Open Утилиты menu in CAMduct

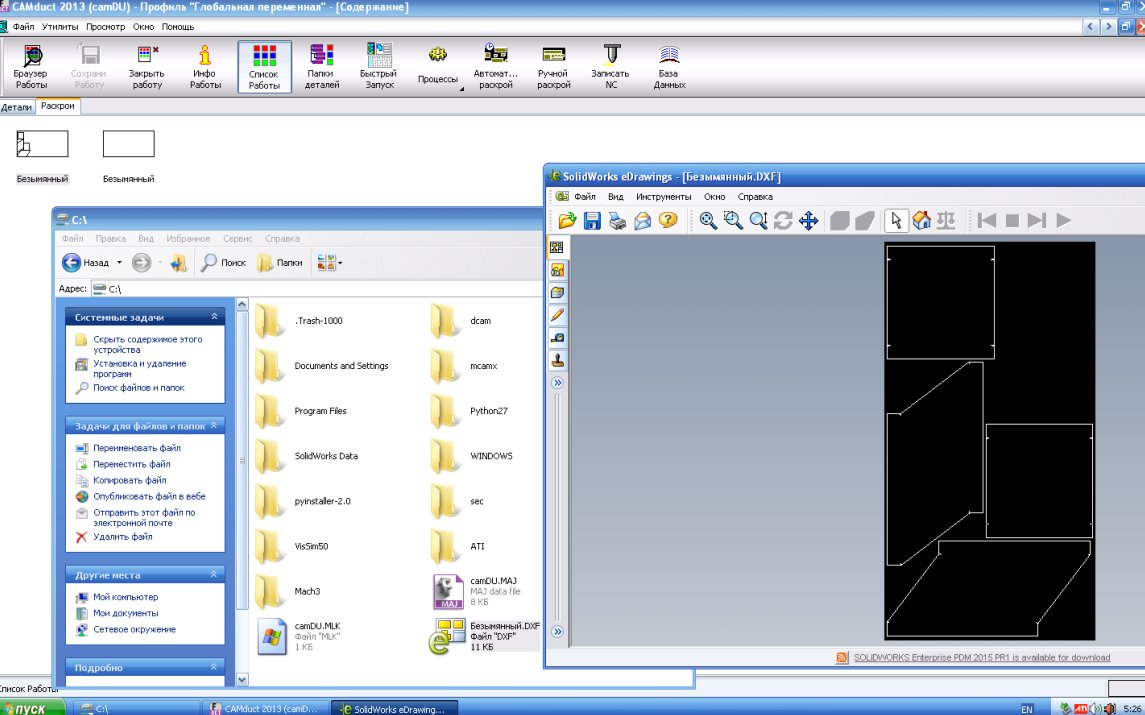[60, 27]
